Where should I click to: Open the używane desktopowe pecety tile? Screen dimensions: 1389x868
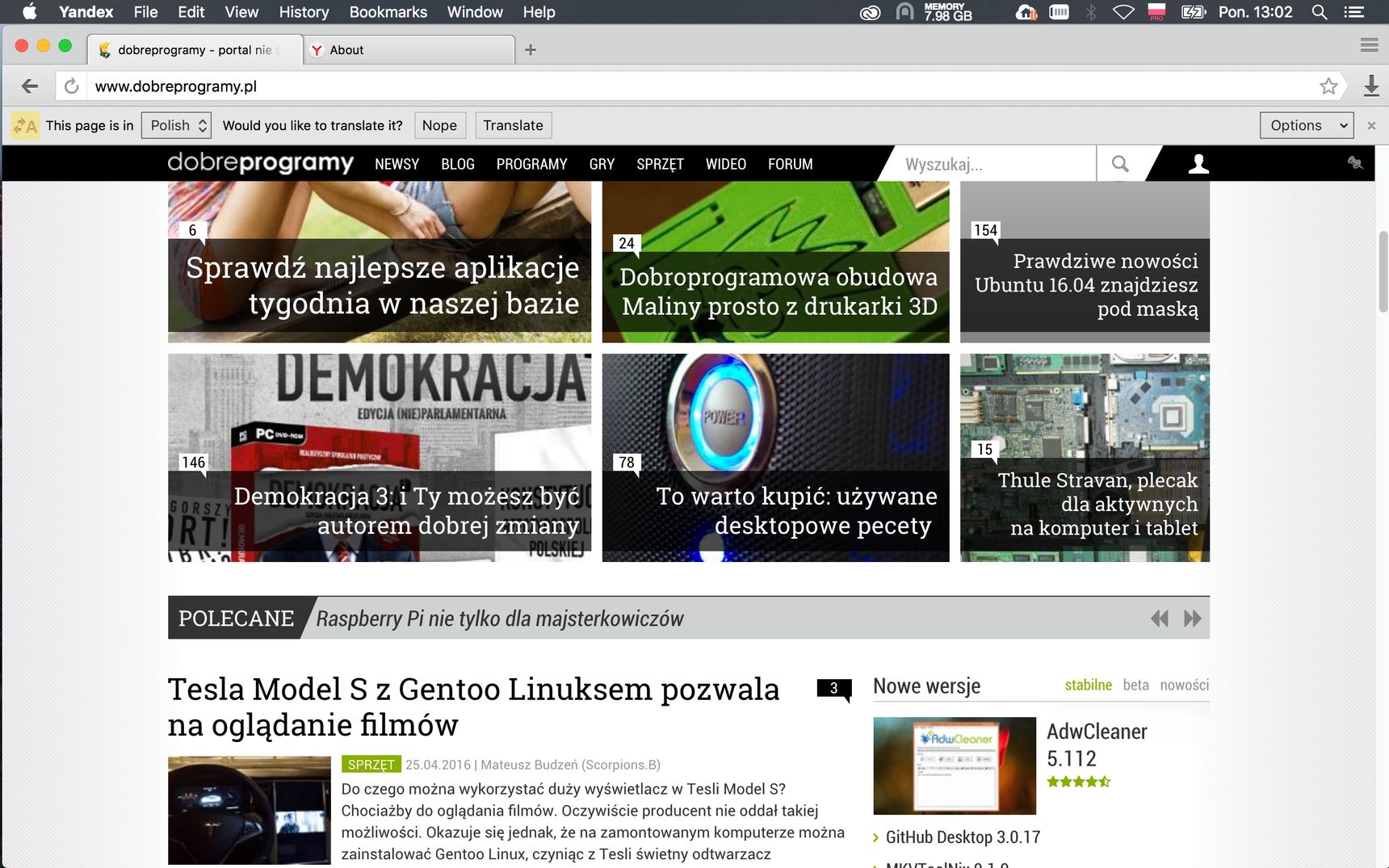click(x=775, y=458)
